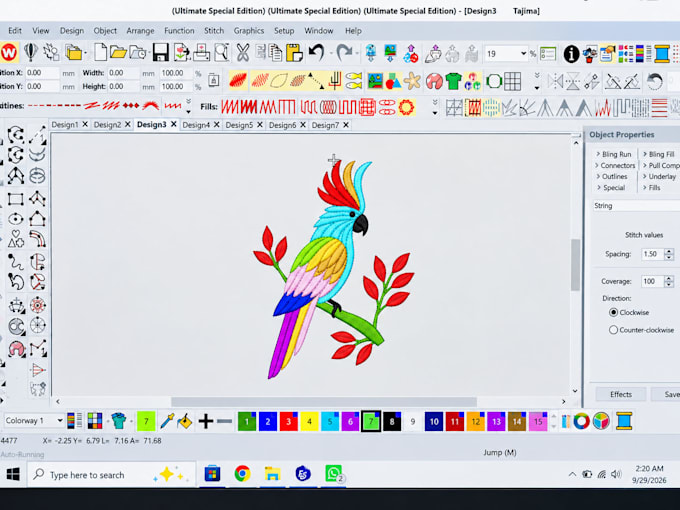
Task: Open the zoom percentage dropdown showing 19
Action: (523, 54)
